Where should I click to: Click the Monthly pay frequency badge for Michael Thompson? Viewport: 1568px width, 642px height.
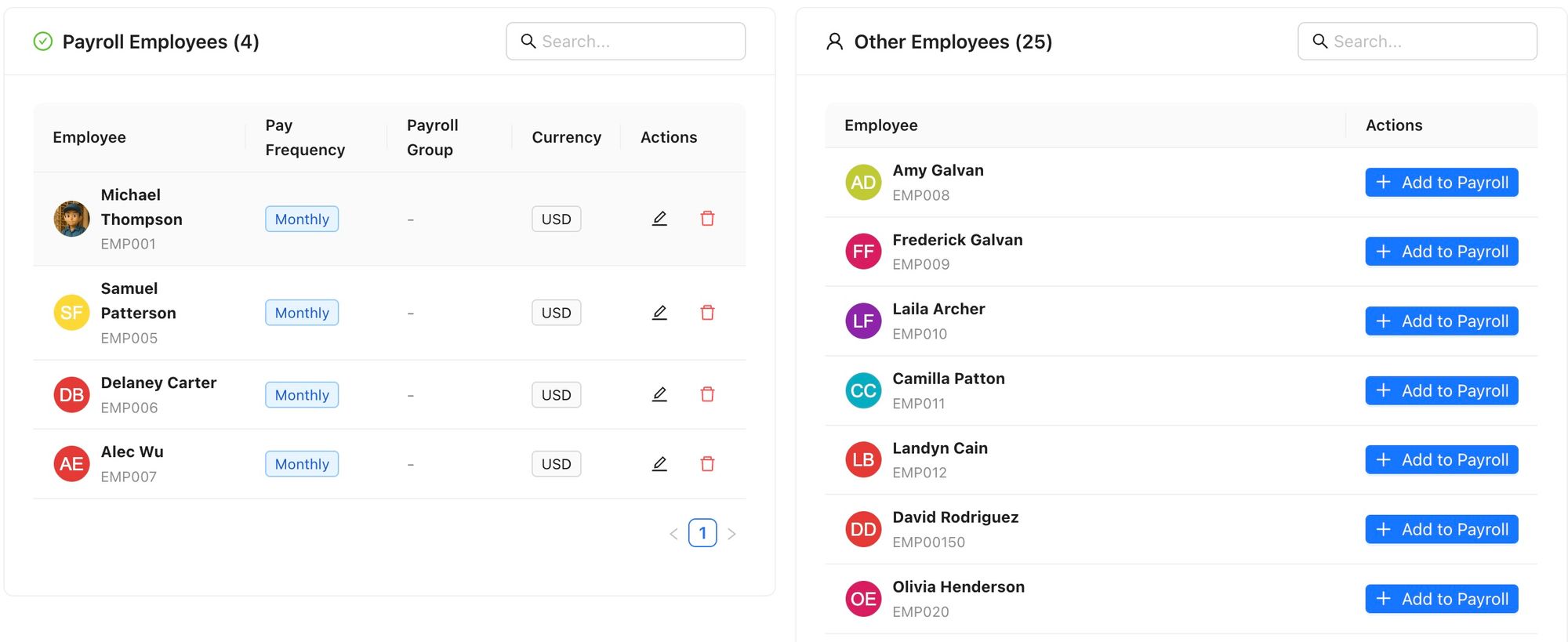(301, 219)
